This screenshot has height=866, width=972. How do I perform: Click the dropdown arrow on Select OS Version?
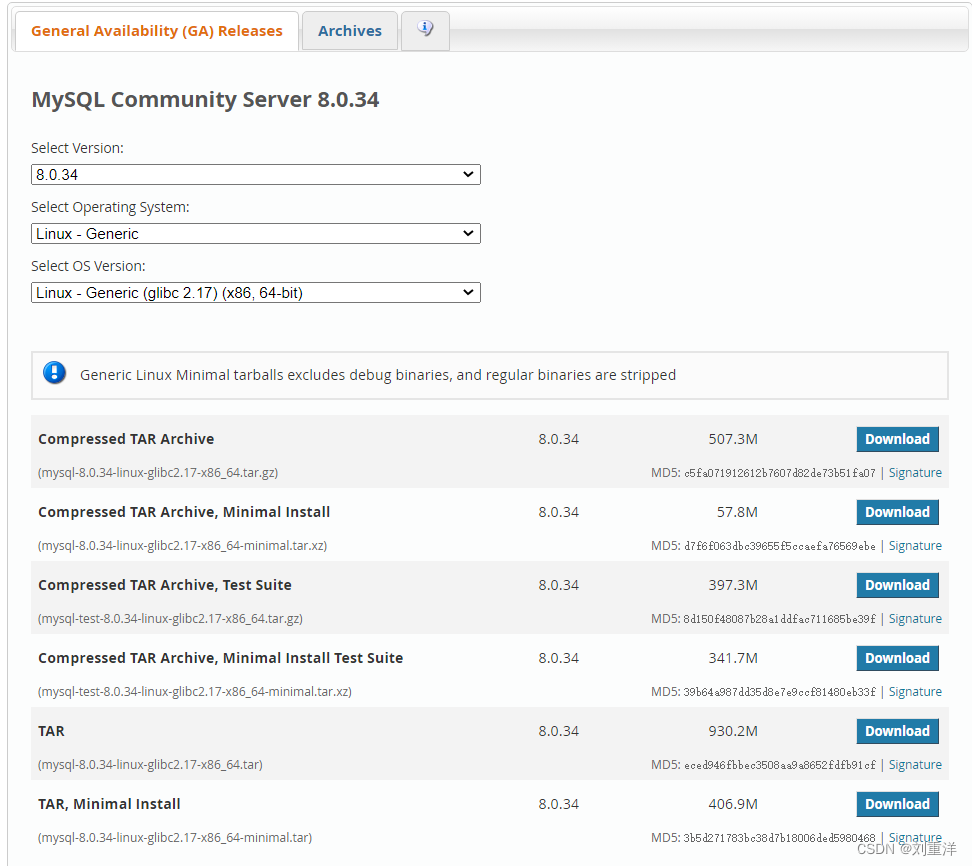467,292
